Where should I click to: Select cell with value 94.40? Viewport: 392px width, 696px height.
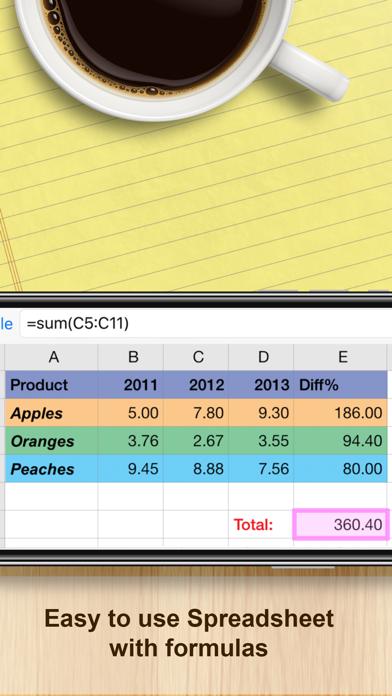[340, 441]
